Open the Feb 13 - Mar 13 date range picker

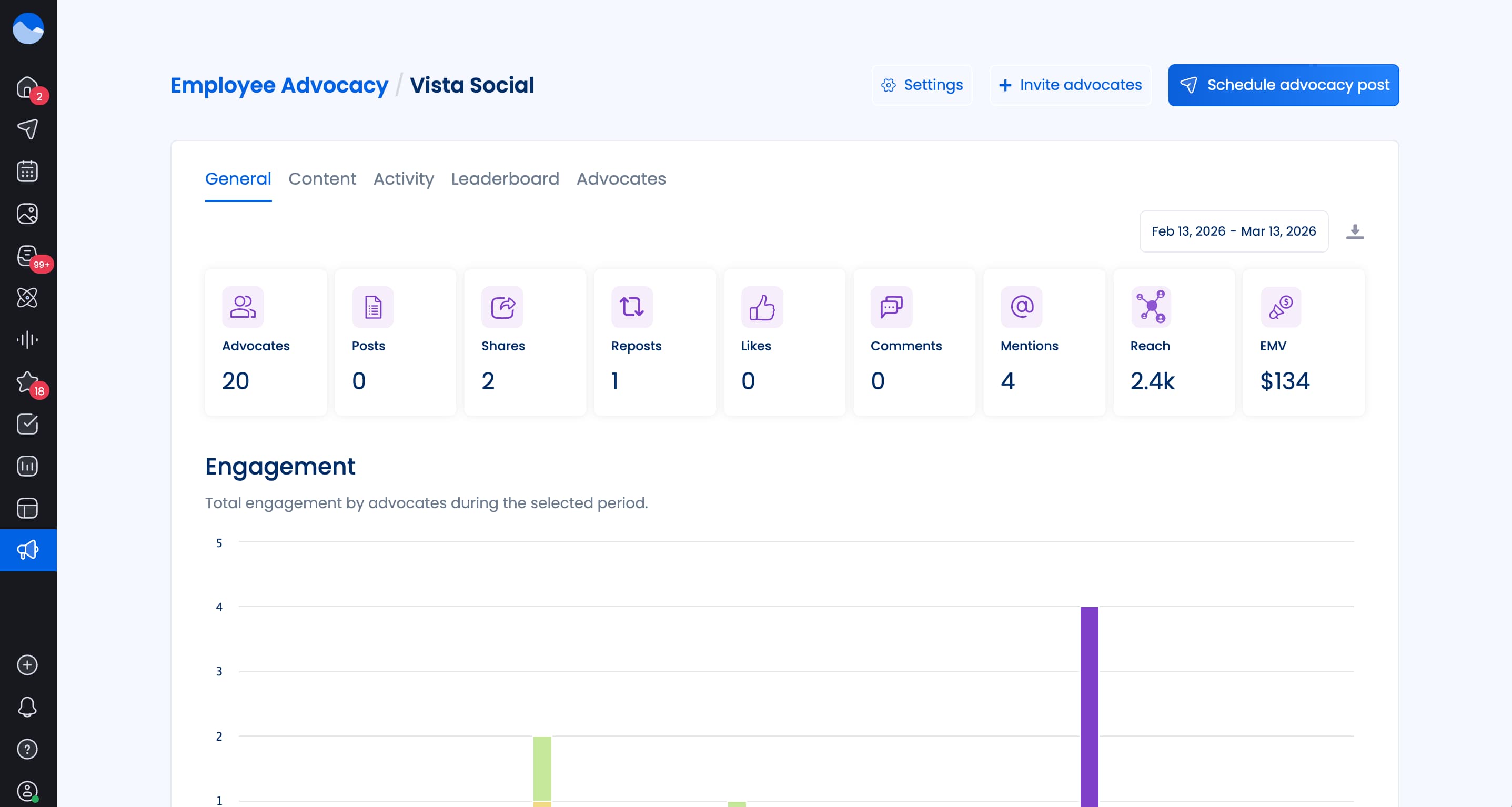point(1233,231)
